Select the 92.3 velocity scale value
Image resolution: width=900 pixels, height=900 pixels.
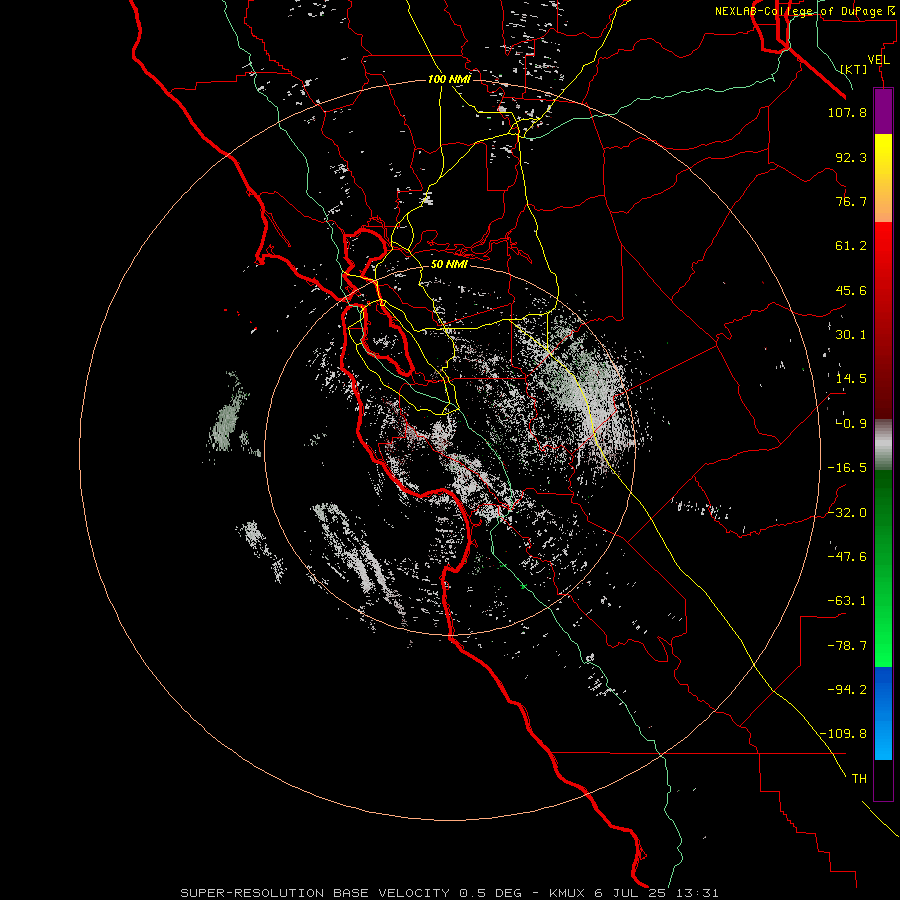[851, 157]
